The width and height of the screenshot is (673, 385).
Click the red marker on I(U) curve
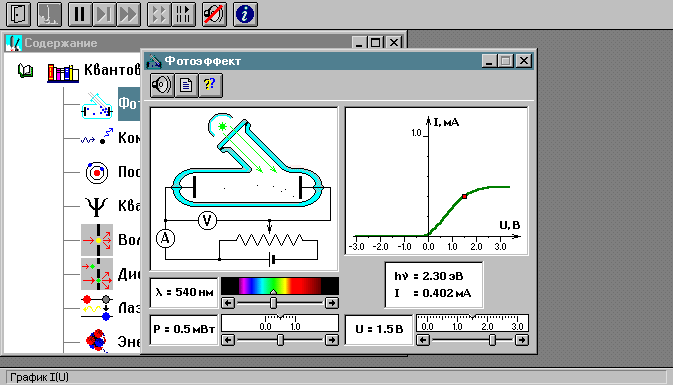tap(464, 196)
